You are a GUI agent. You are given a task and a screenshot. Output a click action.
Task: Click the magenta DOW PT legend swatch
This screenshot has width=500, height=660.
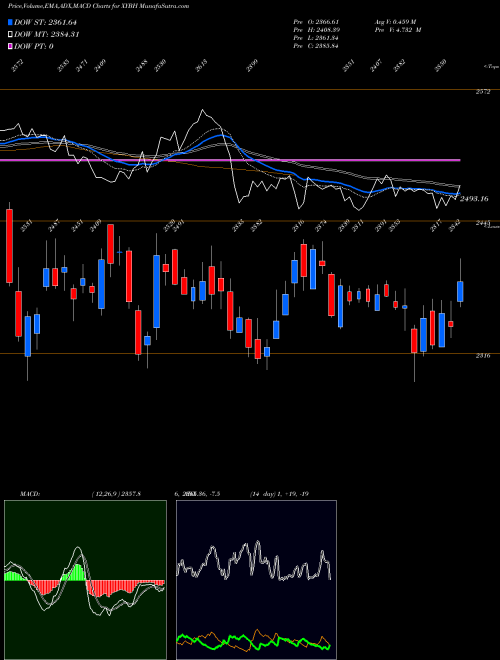pyautogui.click(x=10, y=46)
